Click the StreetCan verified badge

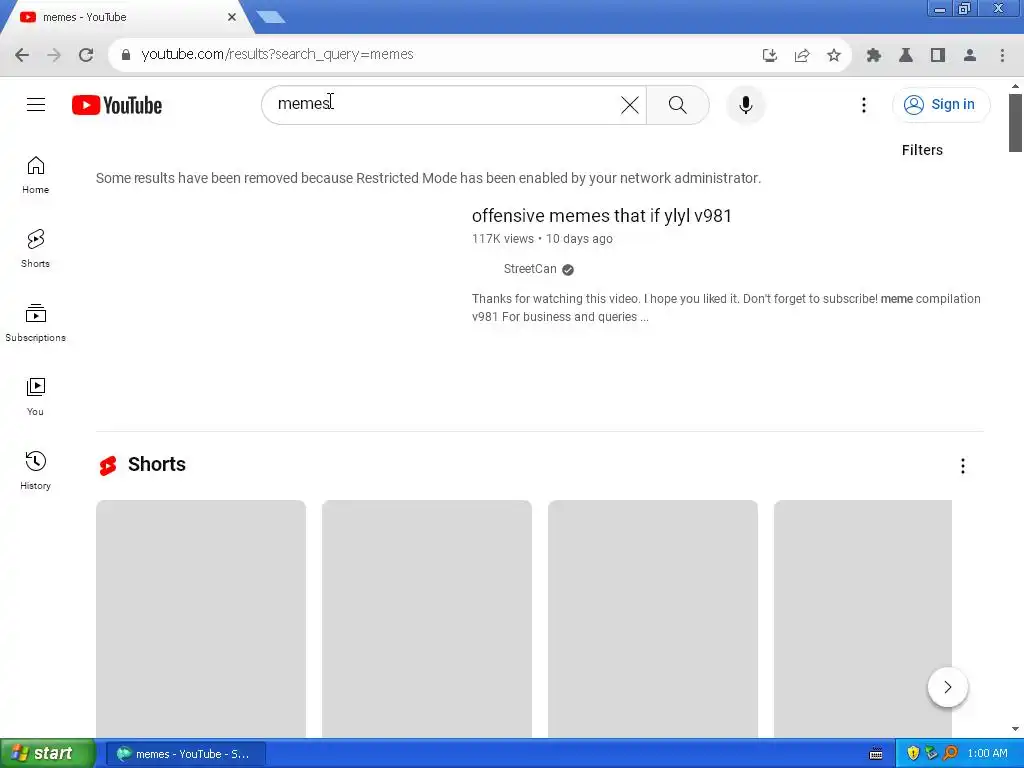568,270
